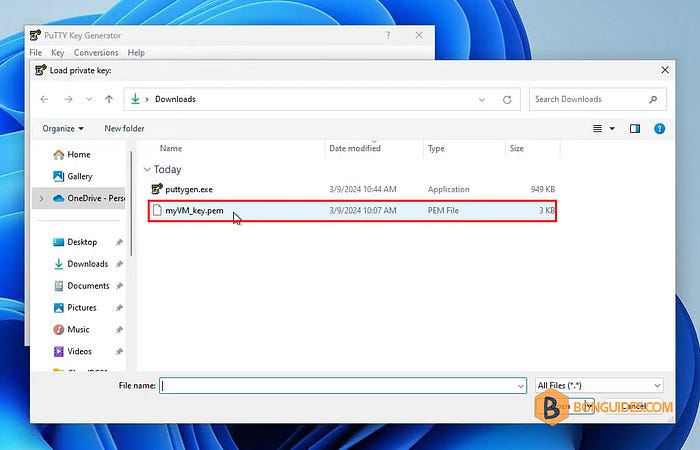Image resolution: width=700 pixels, height=450 pixels.
Task: Click the puttygen.exe application icon
Action: (x=157, y=189)
